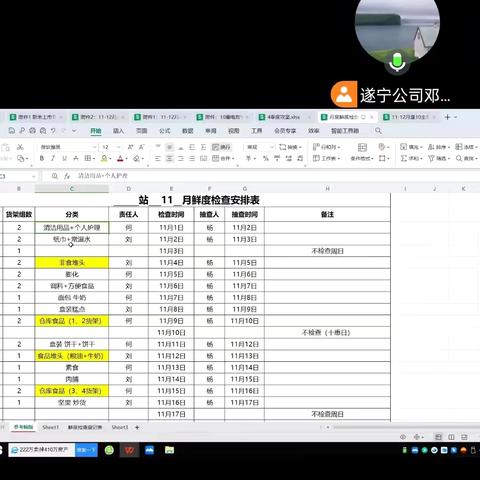Viewport: 480px width, 480px height.
Task: Toggle the eye protection mode icon
Action: click(403, 437)
